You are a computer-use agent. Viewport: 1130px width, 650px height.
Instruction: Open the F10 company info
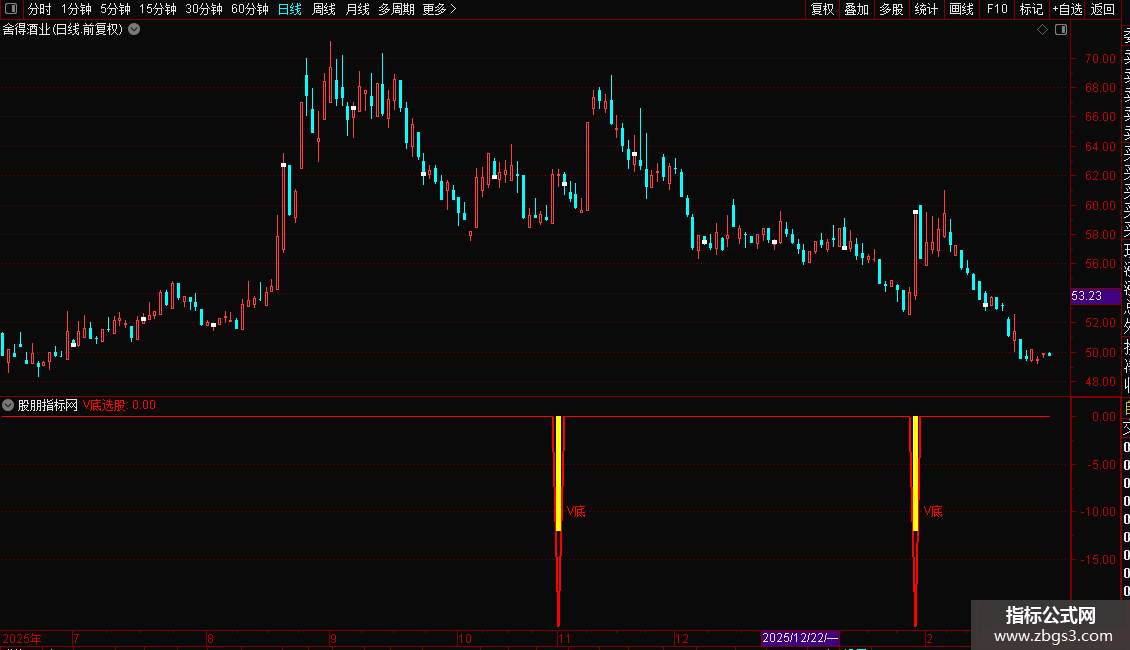coord(997,9)
